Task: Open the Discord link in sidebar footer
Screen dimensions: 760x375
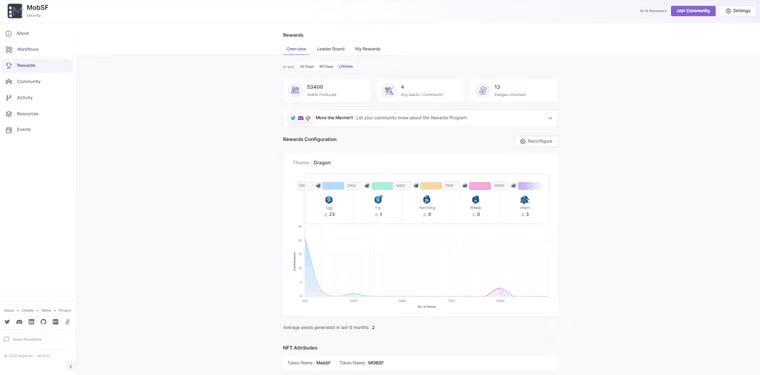Action: click(x=19, y=322)
